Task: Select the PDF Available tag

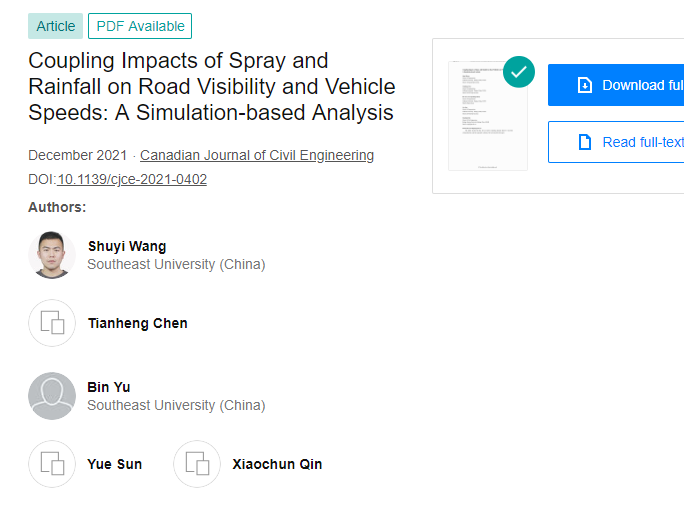Action: point(140,26)
